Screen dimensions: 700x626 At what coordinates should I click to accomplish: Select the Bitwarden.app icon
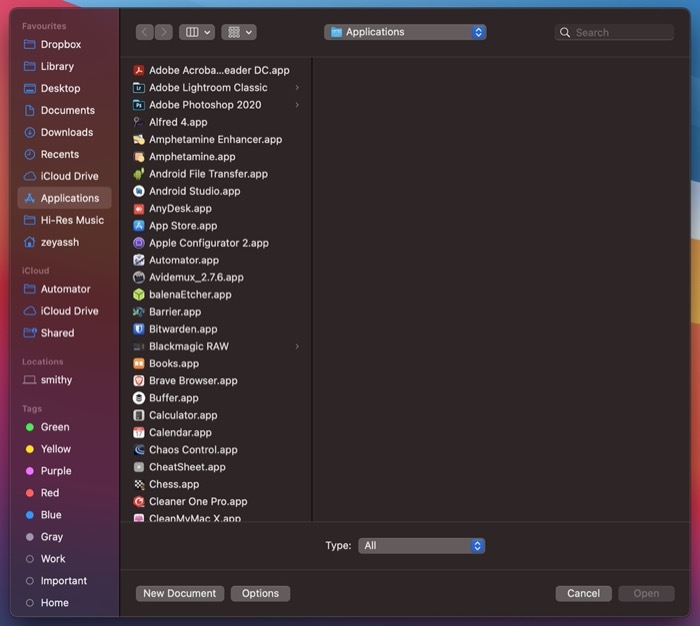click(x=139, y=329)
